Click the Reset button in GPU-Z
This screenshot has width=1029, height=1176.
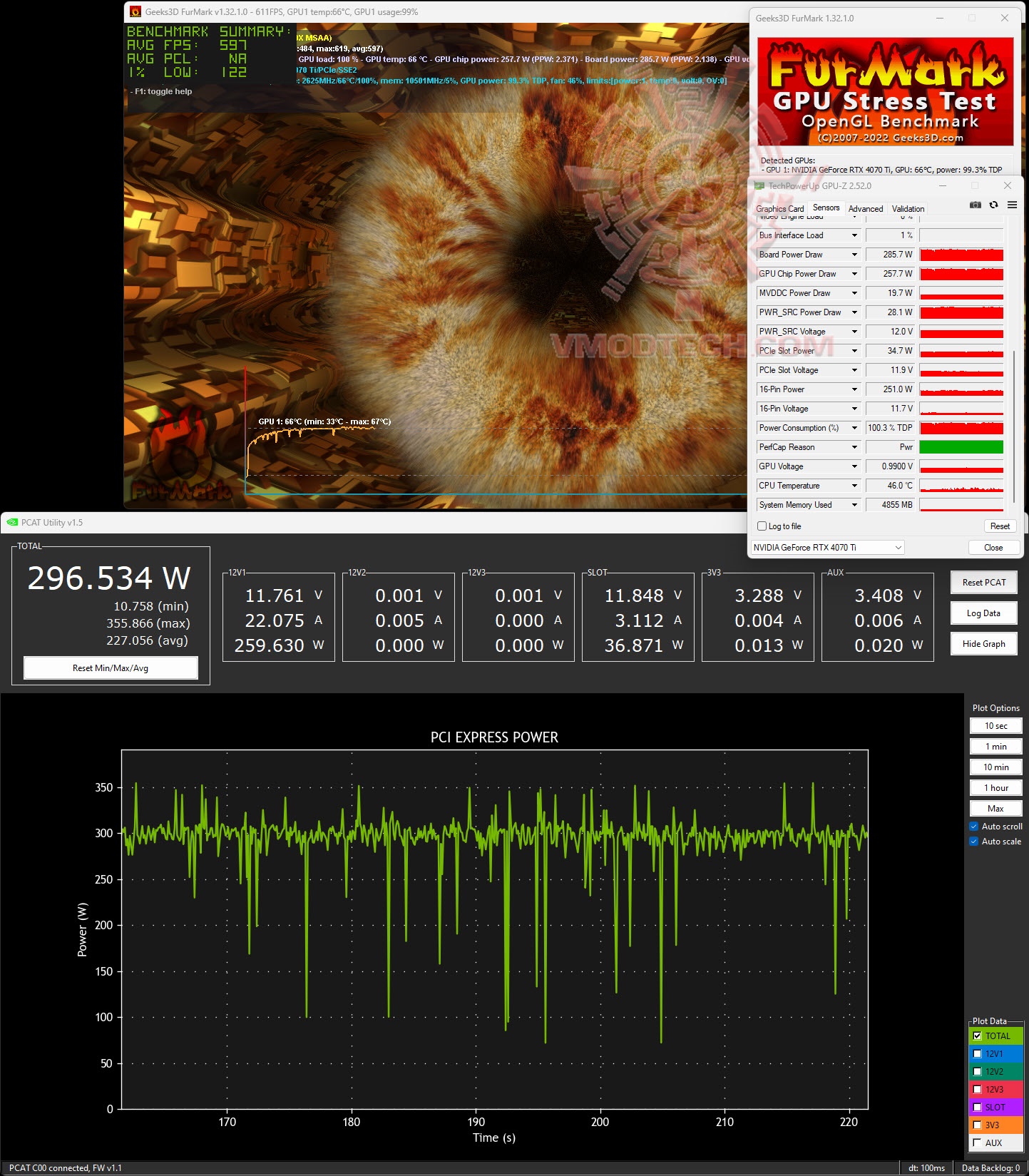point(1000,526)
